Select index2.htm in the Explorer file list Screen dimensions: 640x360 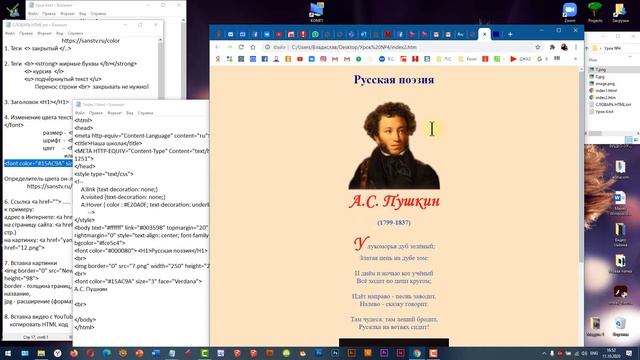[x=605, y=98]
